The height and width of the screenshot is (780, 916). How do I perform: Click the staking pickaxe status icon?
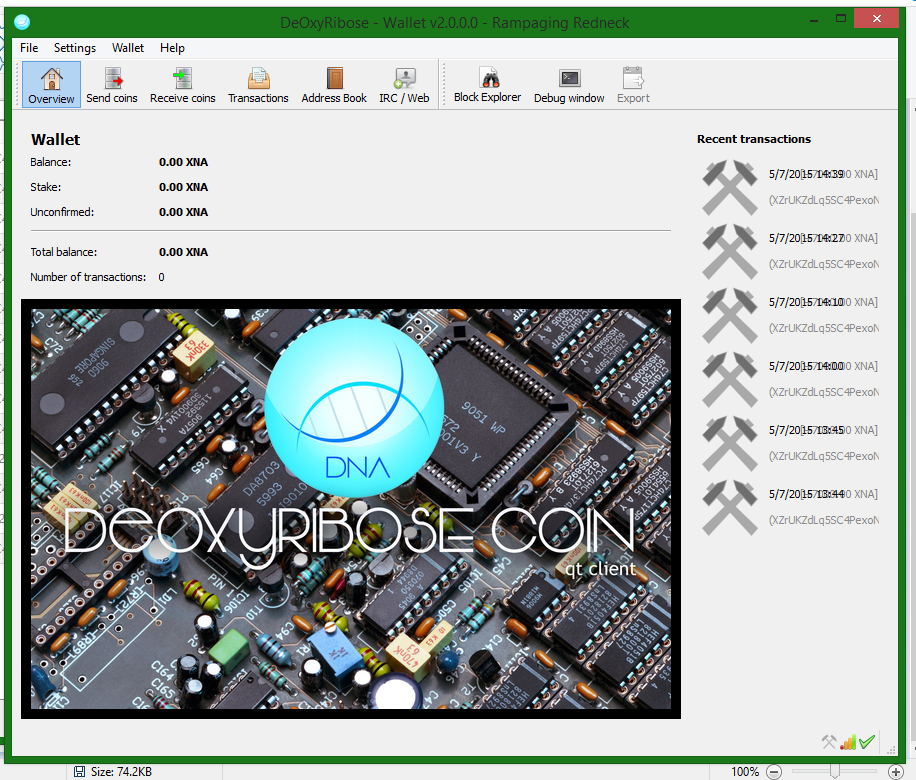click(x=829, y=742)
